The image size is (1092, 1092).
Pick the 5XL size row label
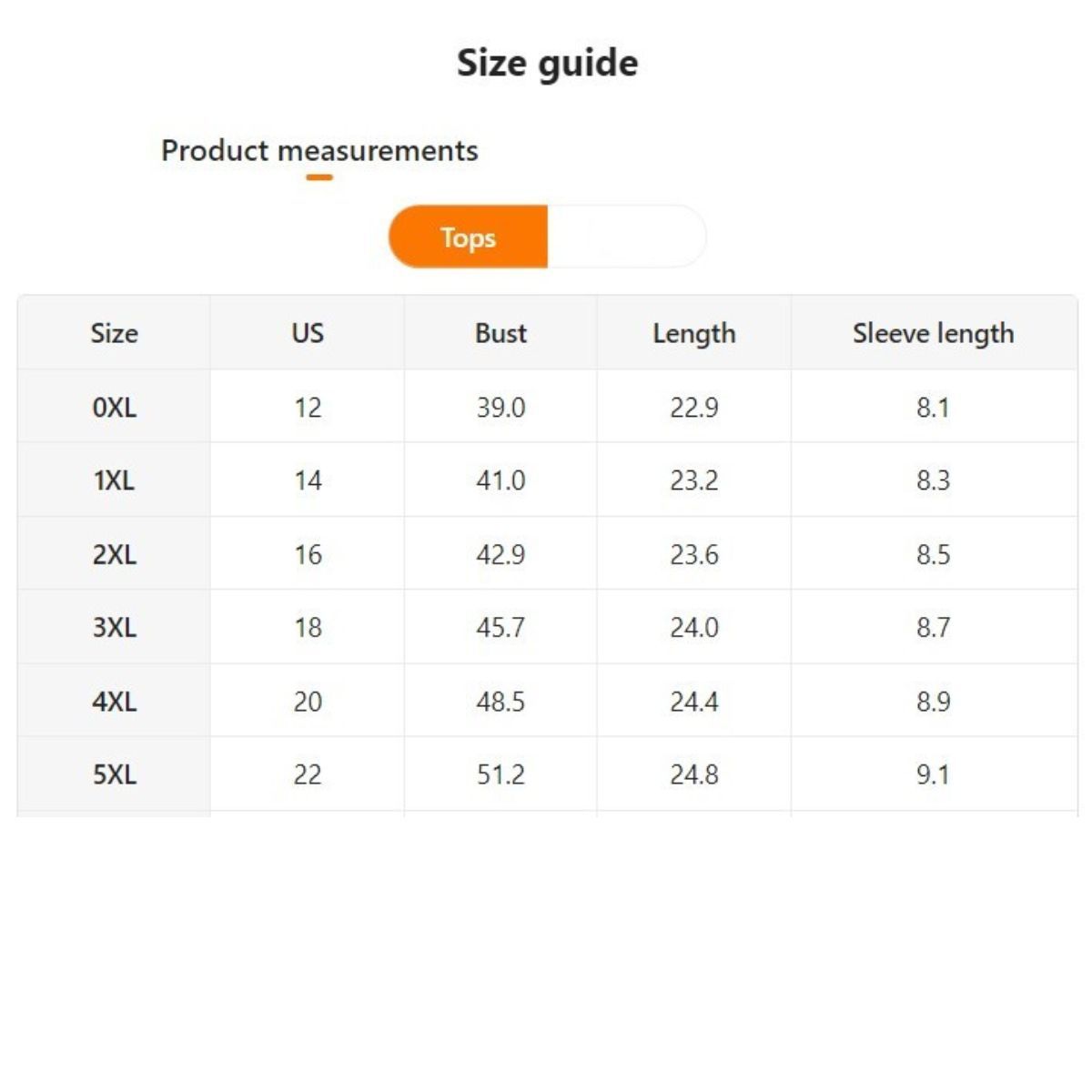(x=114, y=774)
